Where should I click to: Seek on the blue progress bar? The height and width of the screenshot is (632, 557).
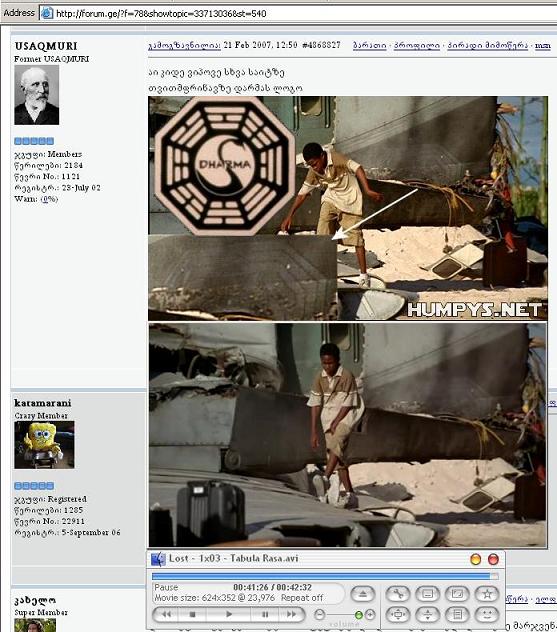pos(325,576)
